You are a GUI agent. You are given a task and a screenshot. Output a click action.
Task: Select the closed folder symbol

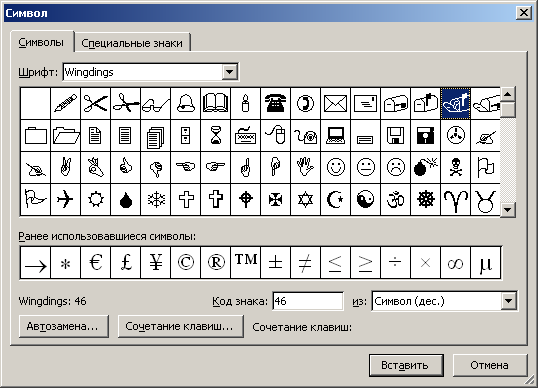36,136
